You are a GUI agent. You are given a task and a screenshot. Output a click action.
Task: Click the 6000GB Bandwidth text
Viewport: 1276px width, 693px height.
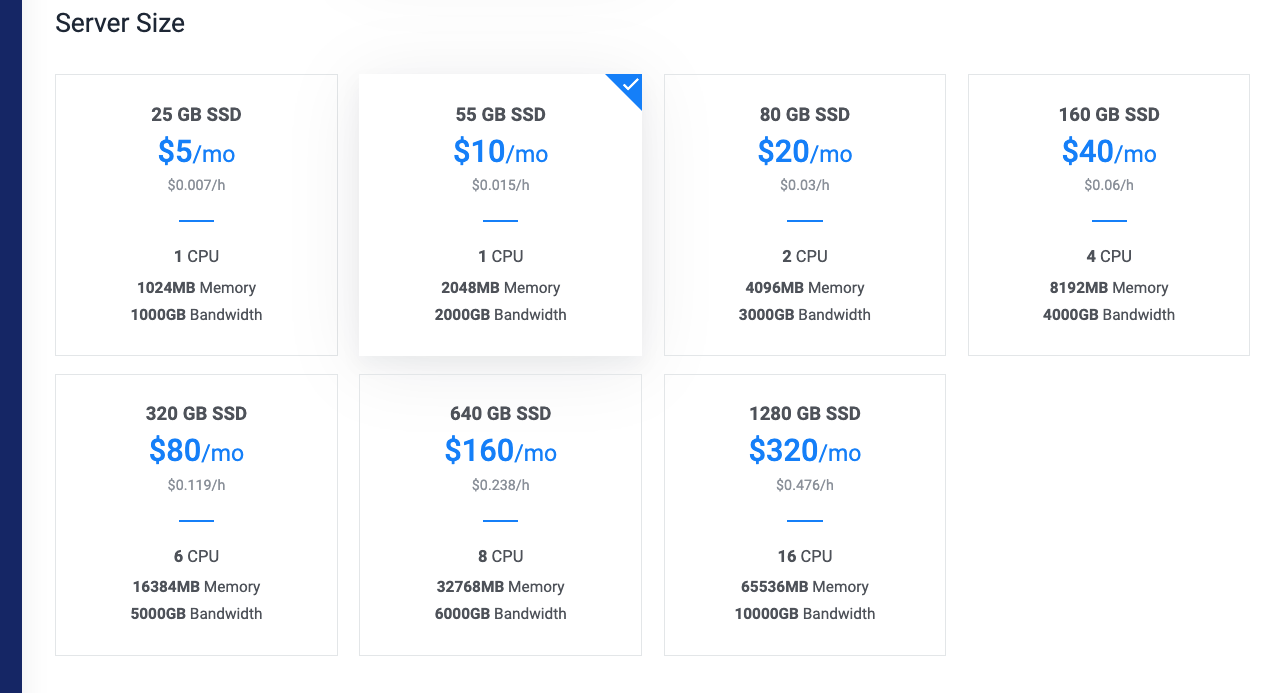point(500,614)
